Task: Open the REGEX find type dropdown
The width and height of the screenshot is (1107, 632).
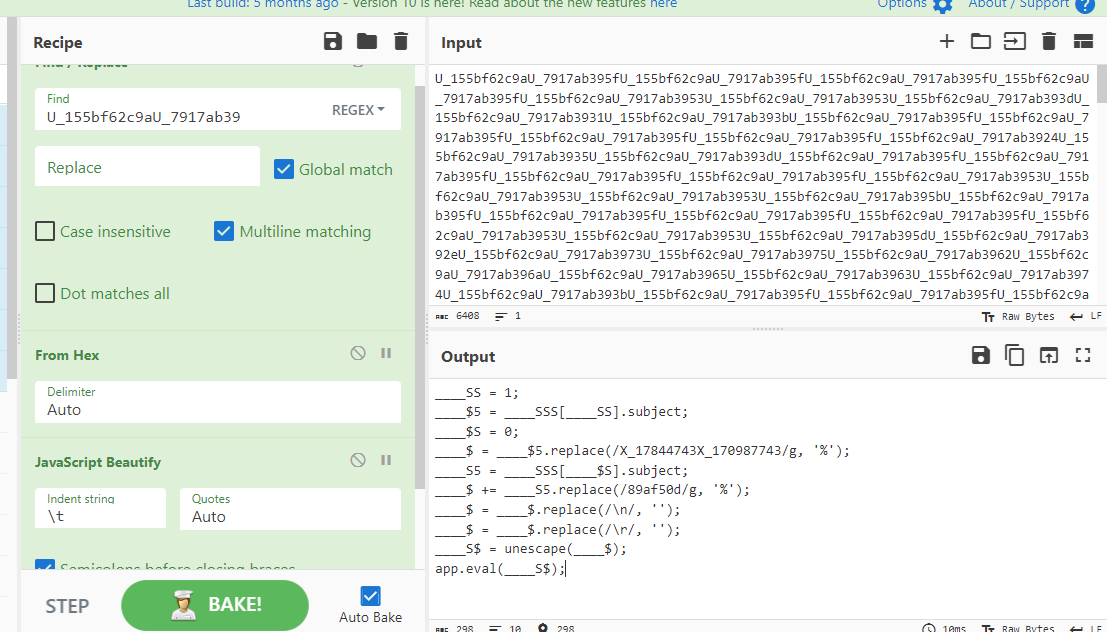Action: click(x=358, y=110)
